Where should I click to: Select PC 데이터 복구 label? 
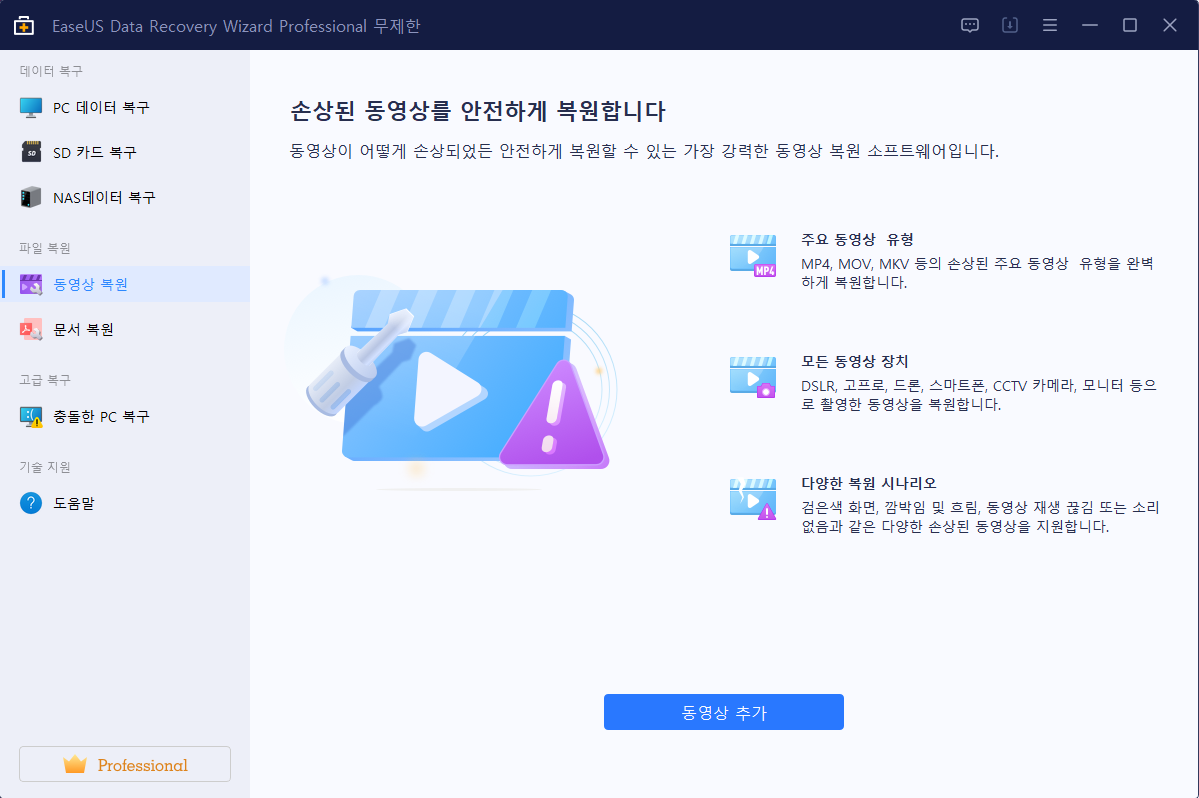pyautogui.click(x=101, y=108)
